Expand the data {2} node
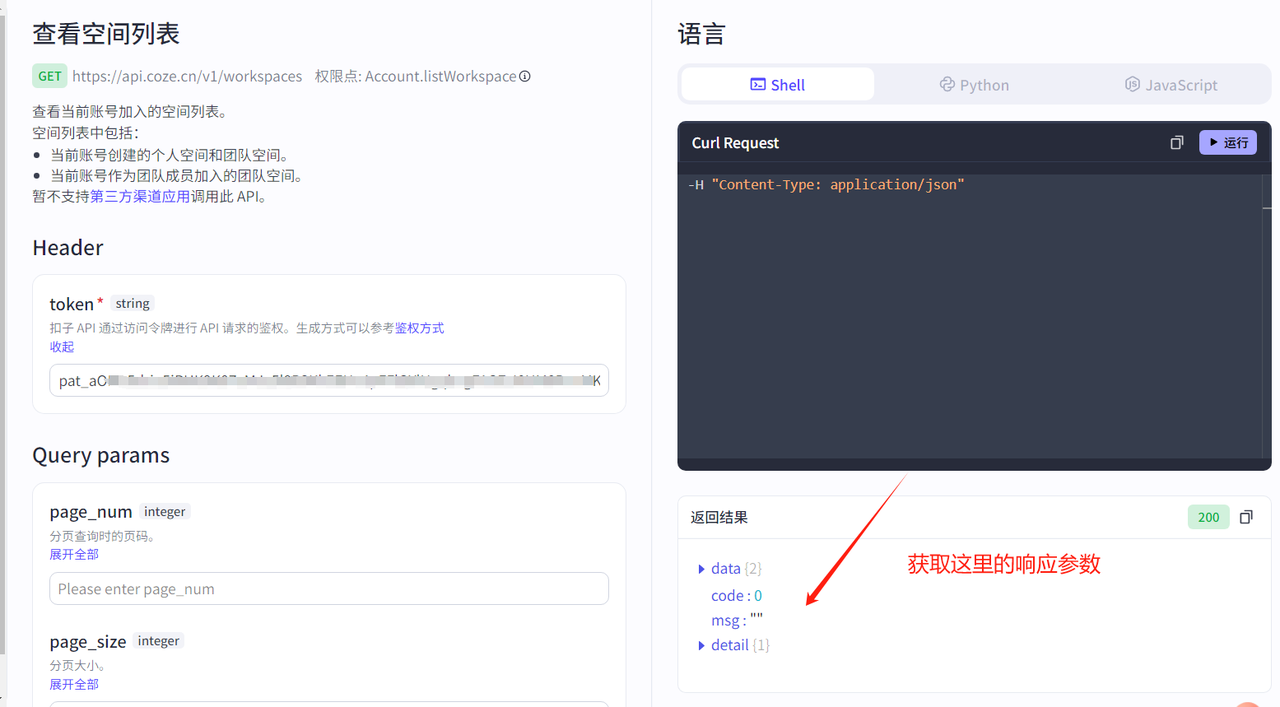 click(702, 569)
